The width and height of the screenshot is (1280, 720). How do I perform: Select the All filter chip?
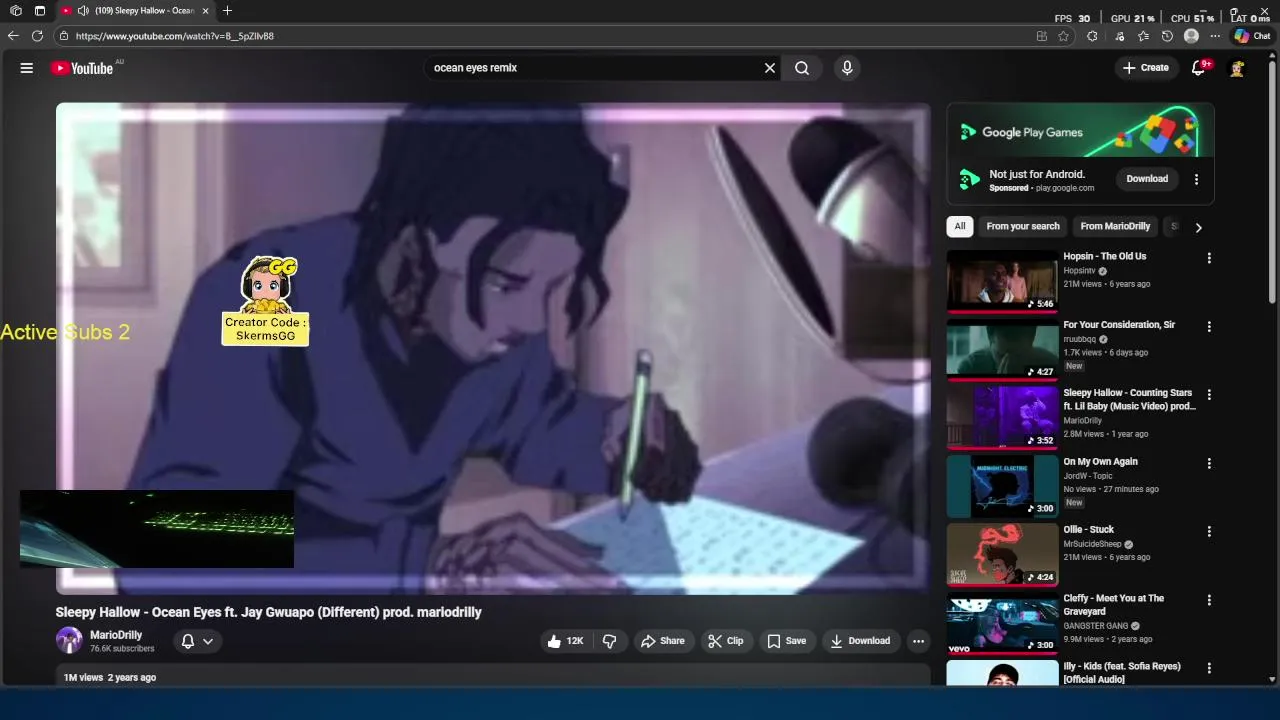[x=960, y=226]
